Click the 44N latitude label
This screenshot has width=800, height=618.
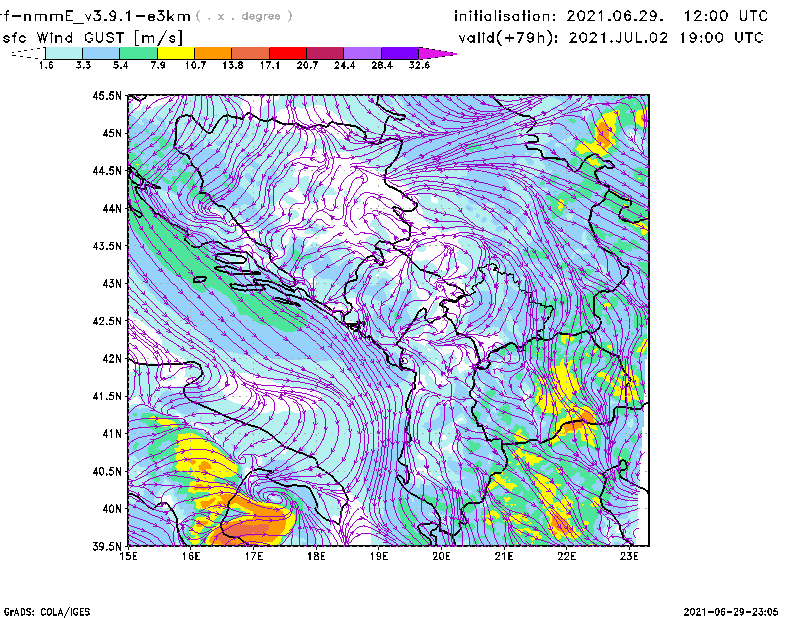pos(112,208)
